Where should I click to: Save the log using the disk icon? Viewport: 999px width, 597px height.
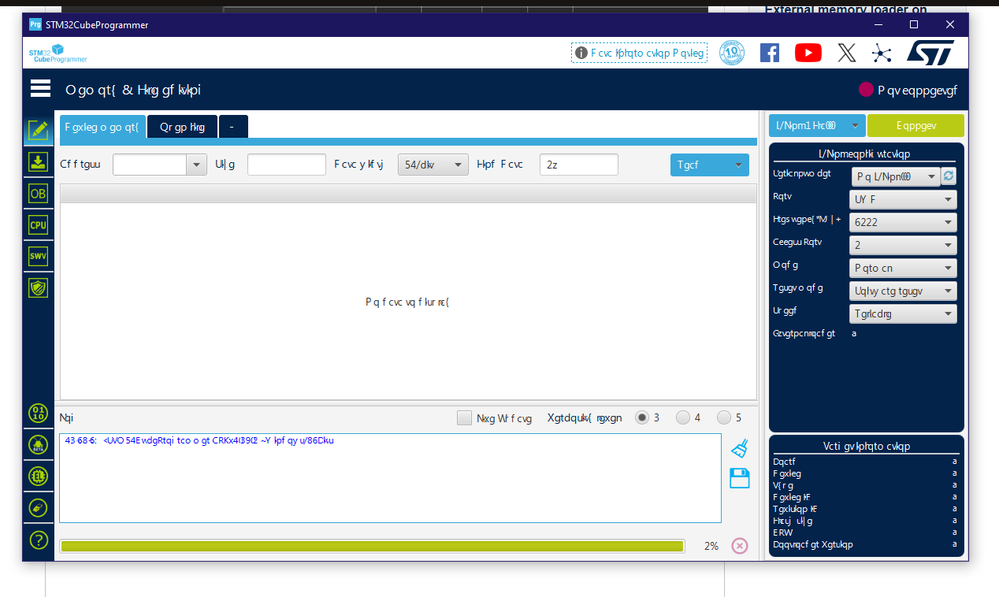[x=739, y=478]
